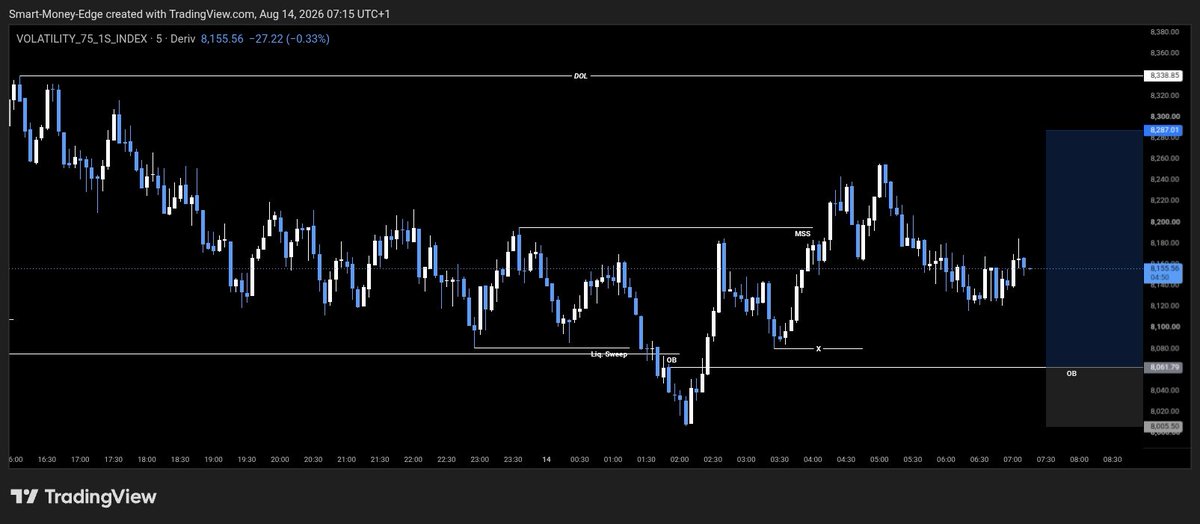Click the 14 date label on time axis
The height and width of the screenshot is (524, 1200).
[546, 459]
